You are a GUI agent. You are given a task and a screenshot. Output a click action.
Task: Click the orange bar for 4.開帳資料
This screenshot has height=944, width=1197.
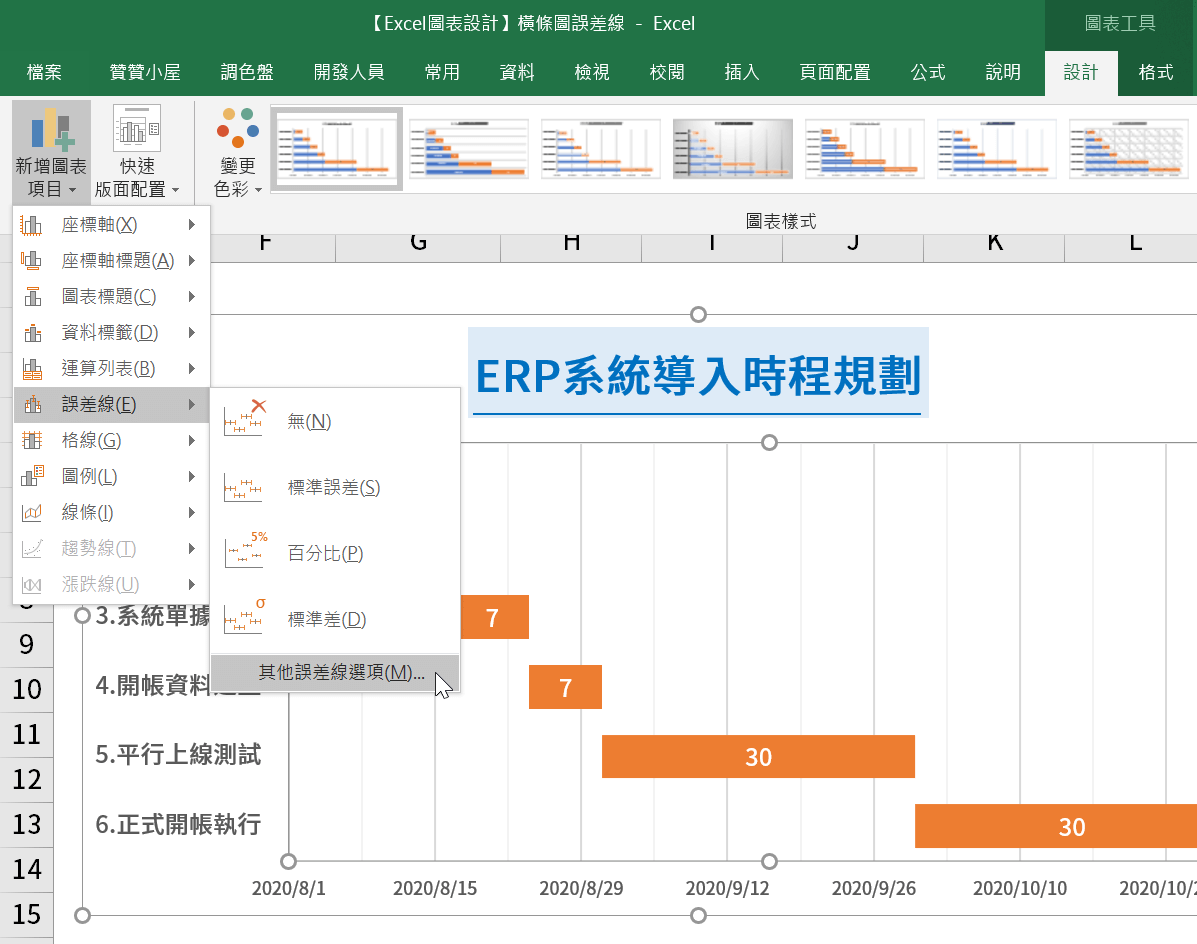[565, 687]
